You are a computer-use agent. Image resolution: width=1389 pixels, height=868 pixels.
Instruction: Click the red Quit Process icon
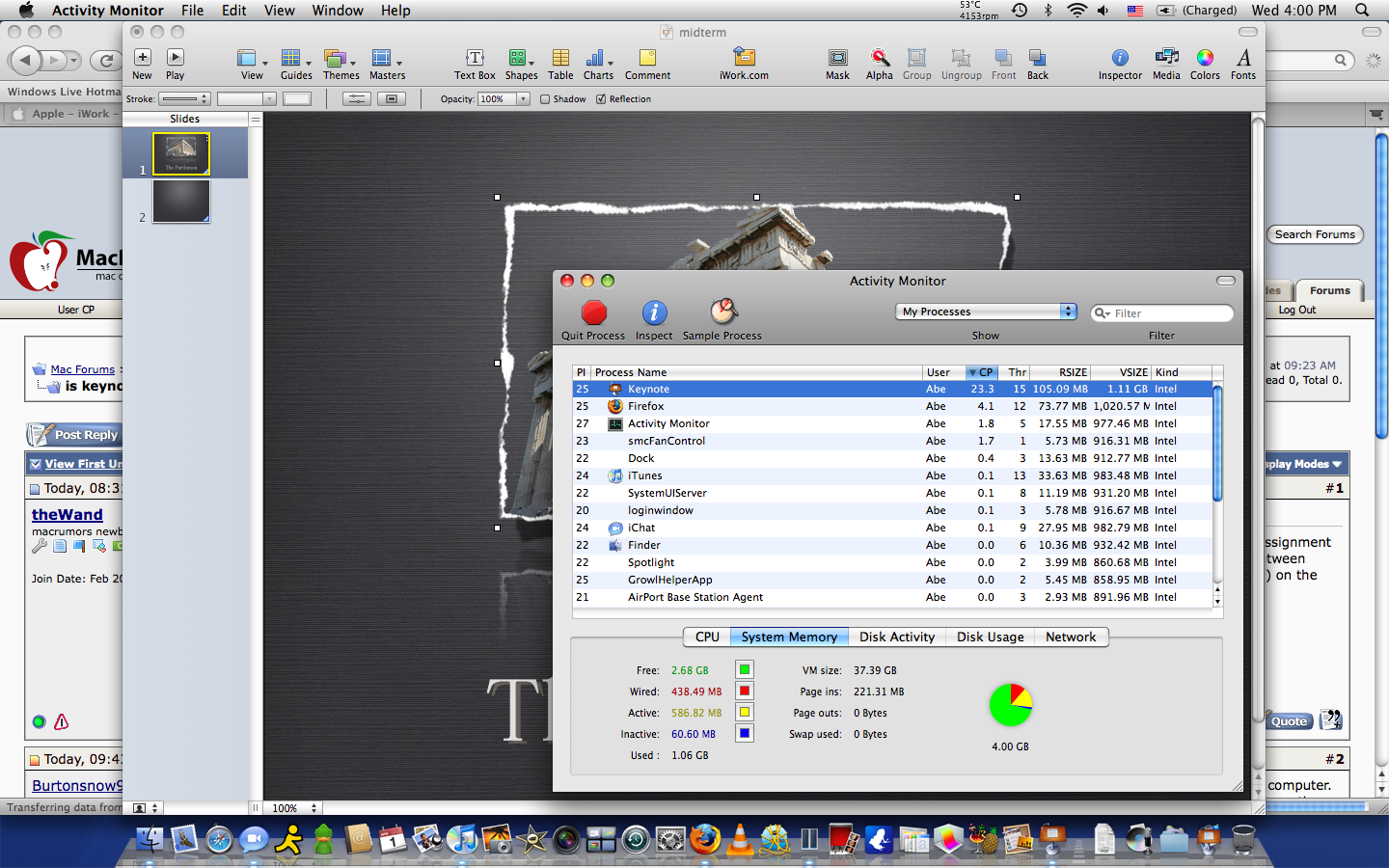coord(593,312)
